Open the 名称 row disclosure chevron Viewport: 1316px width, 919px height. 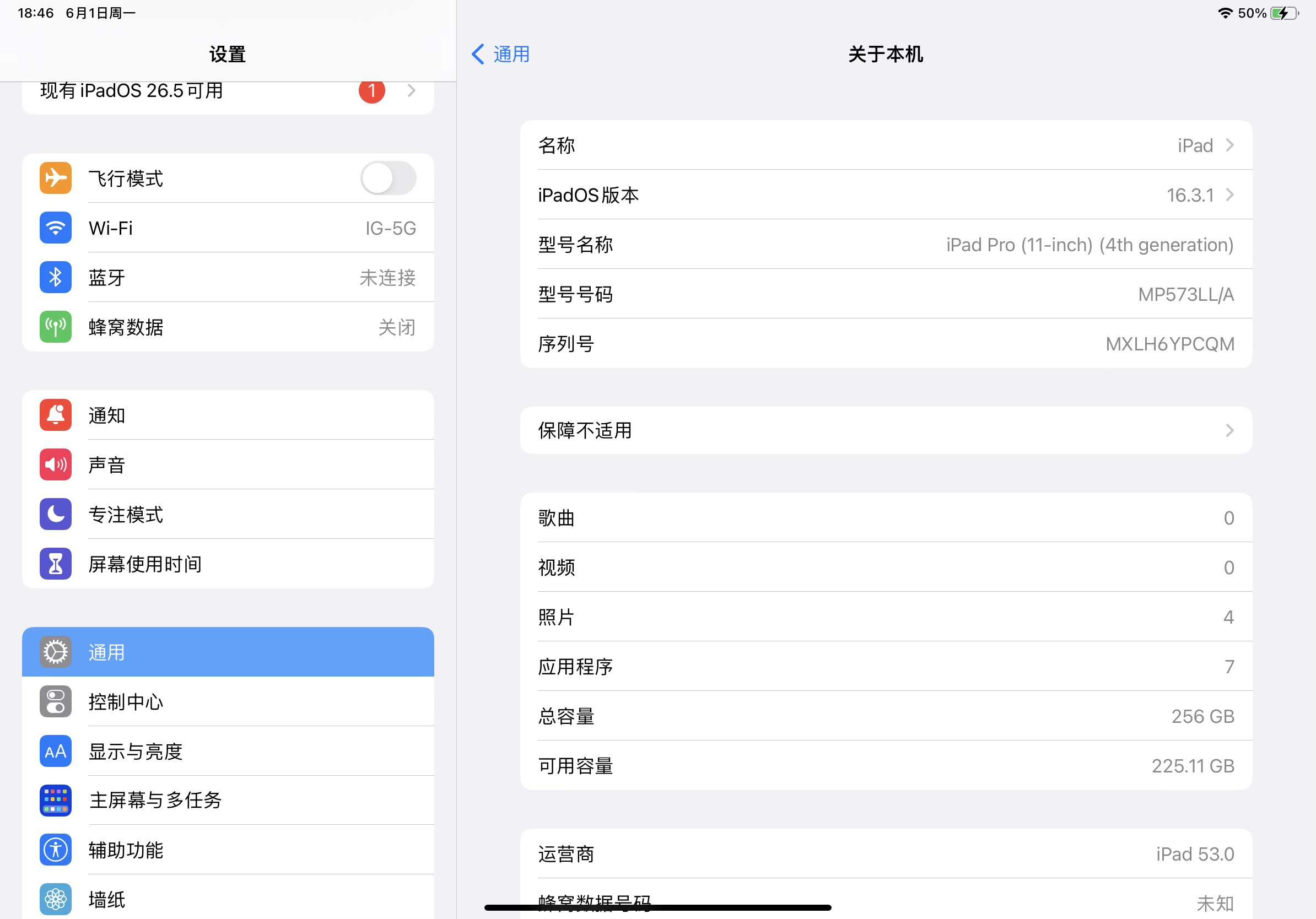1229,145
